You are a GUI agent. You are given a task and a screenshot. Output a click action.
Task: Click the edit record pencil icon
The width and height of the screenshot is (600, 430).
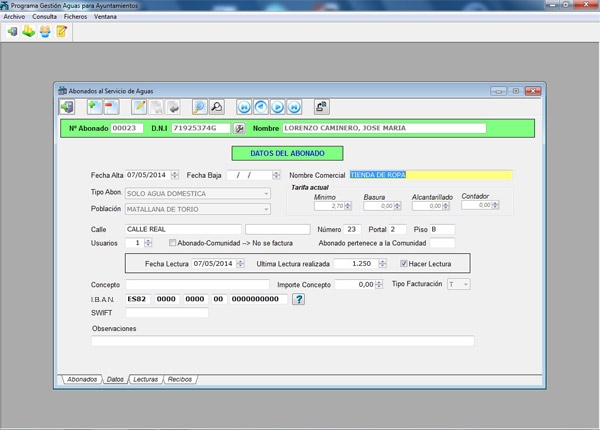[140, 106]
